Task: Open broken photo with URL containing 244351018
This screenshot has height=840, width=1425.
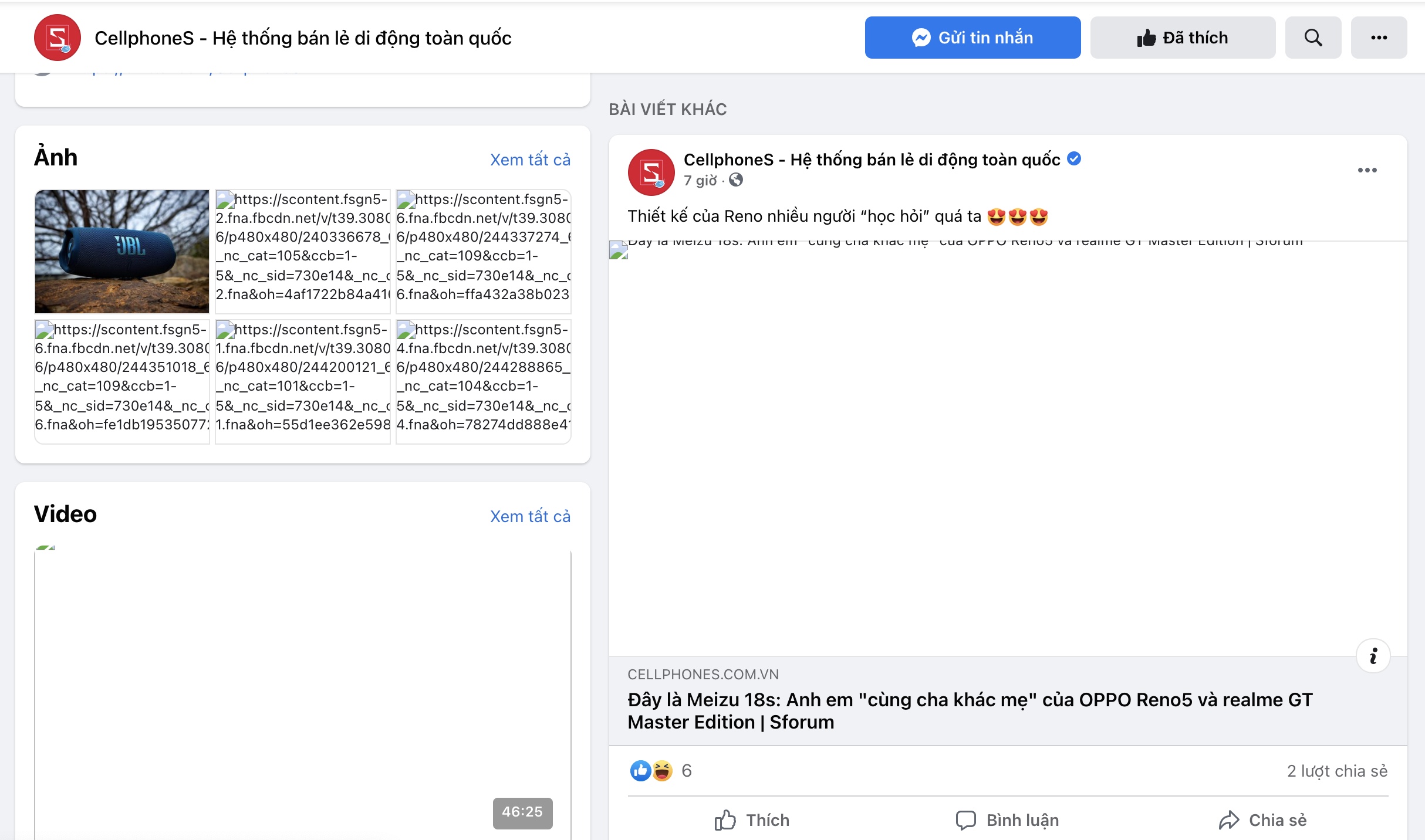Action: [122, 381]
